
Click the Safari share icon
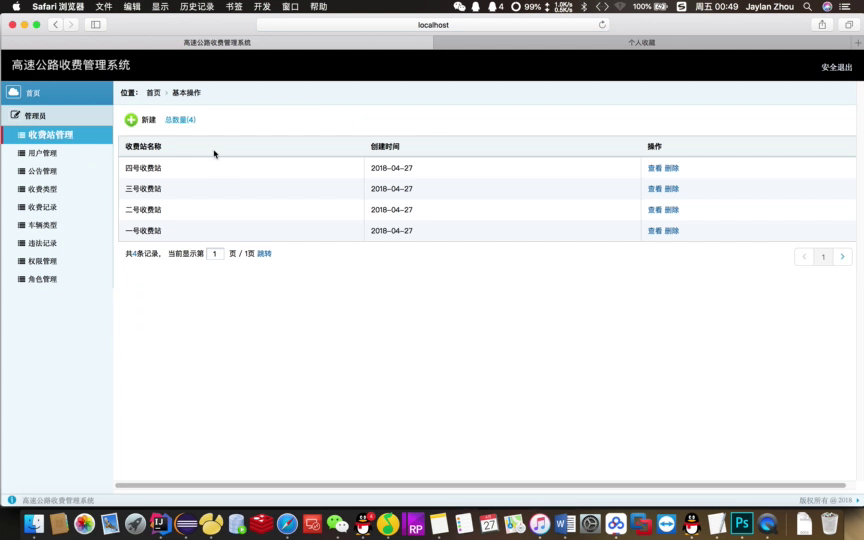click(x=822, y=25)
